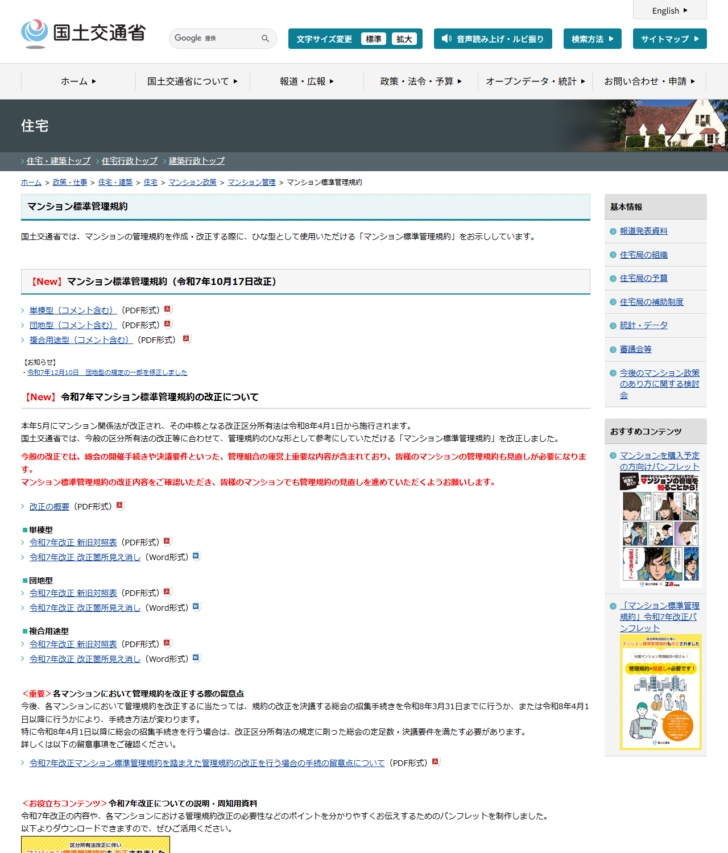The height and width of the screenshot is (853, 728).
Task: Set text size to 拡大
Action: click(404, 39)
